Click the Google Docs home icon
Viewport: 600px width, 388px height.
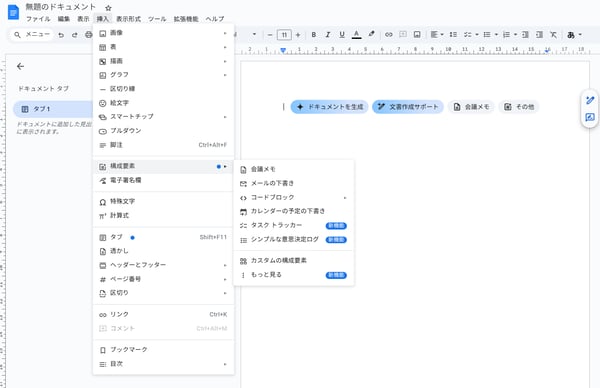(x=13, y=12)
